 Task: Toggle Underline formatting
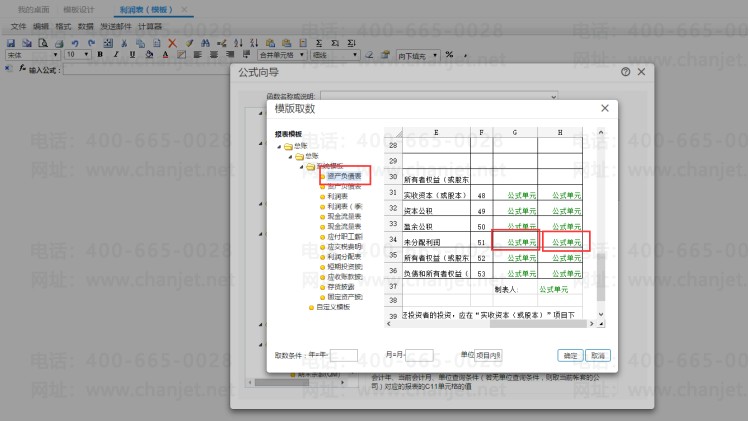pos(132,54)
